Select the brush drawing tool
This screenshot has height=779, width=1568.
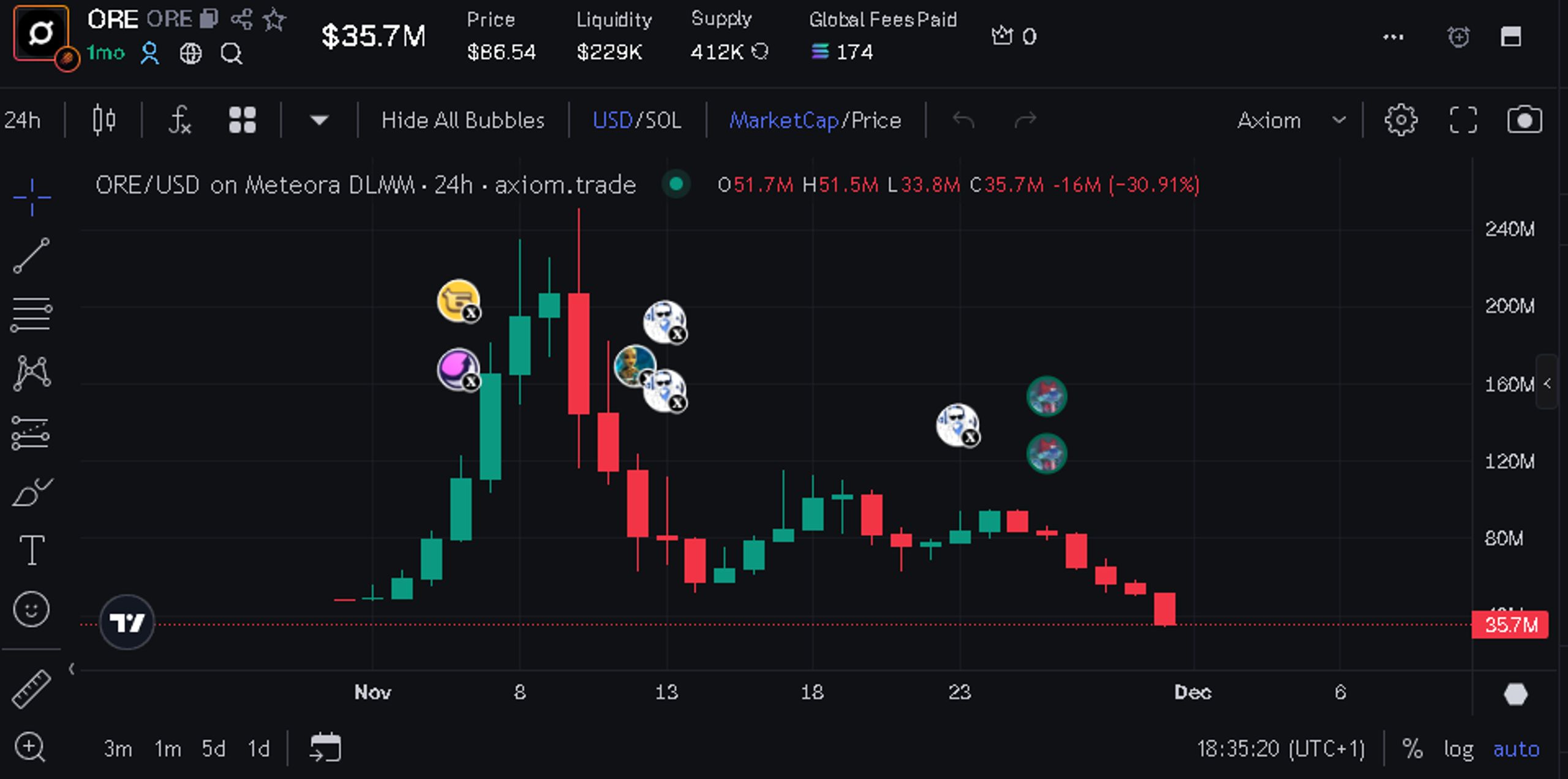[31, 492]
